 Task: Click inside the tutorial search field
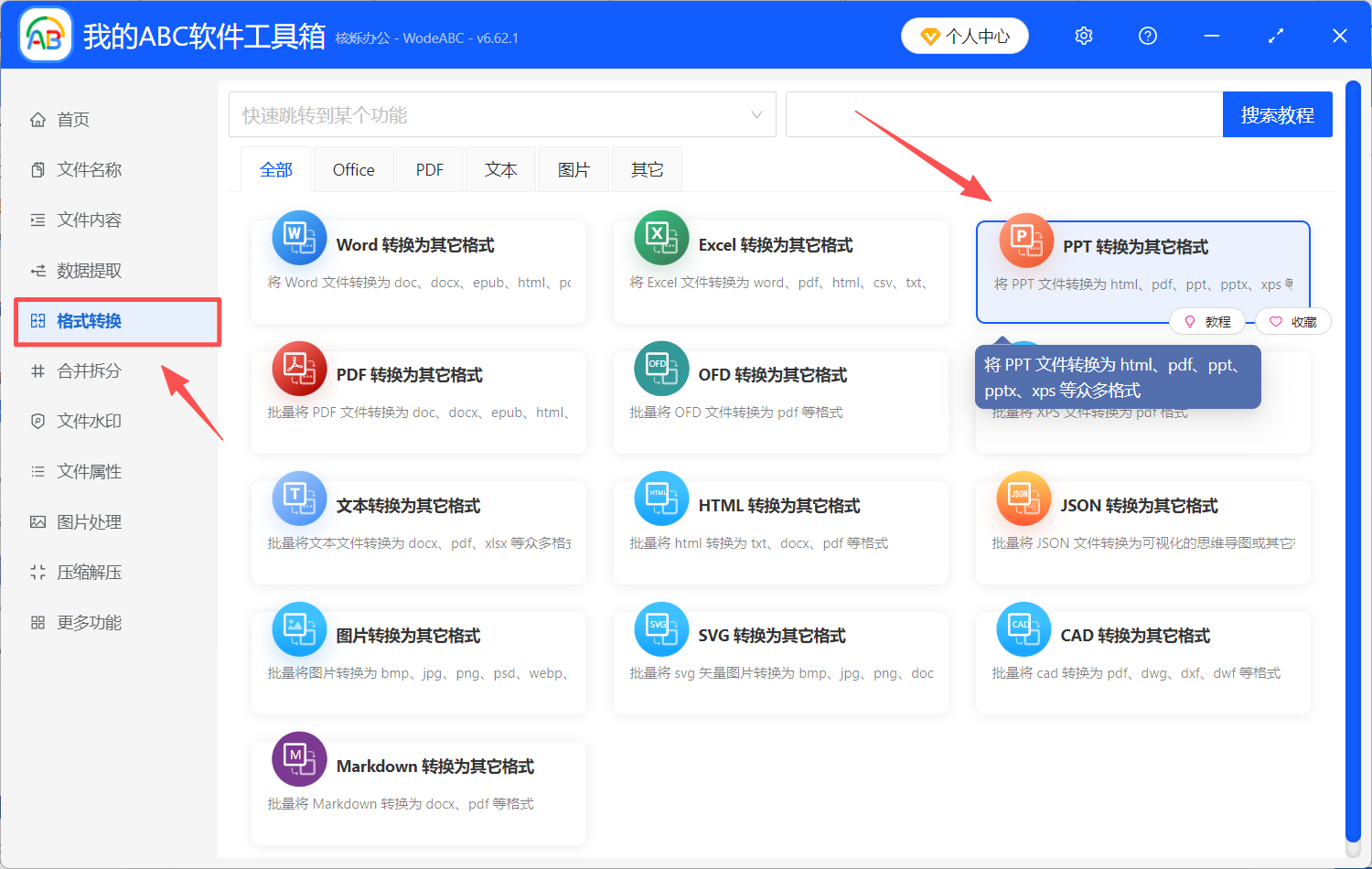(997, 113)
